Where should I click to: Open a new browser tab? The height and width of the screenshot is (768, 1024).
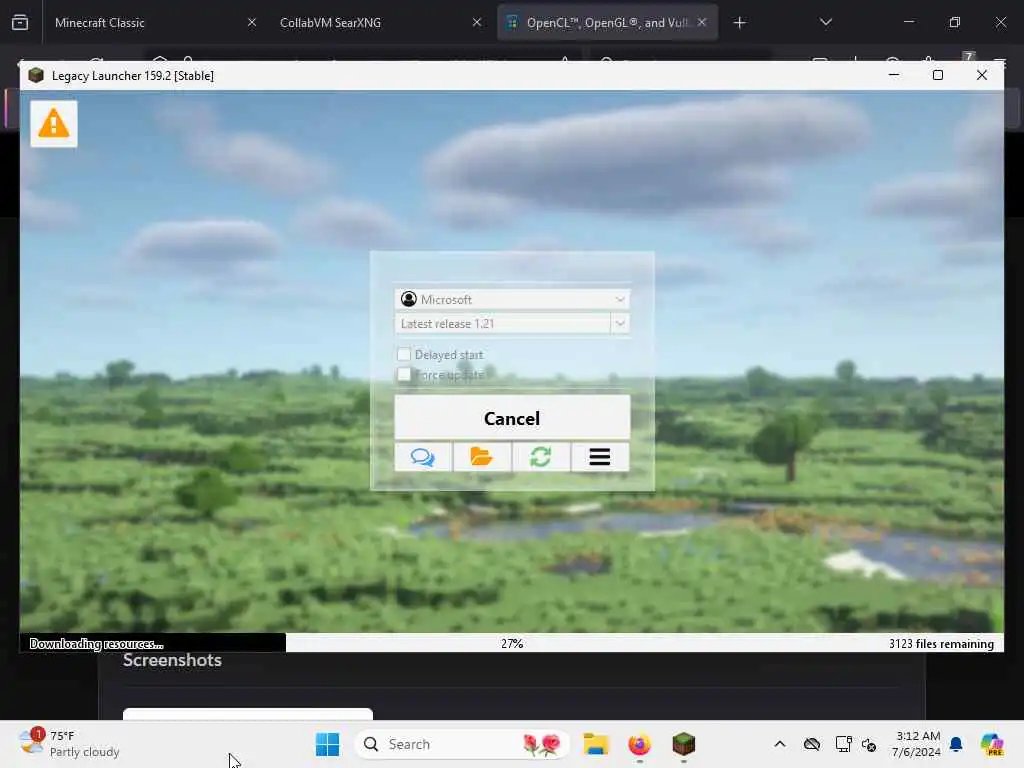[739, 23]
